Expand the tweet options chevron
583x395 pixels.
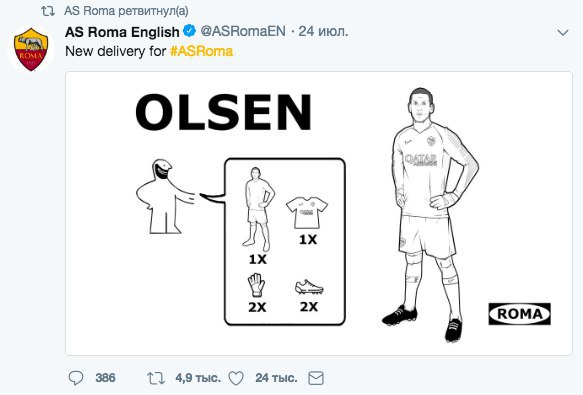point(563,33)
